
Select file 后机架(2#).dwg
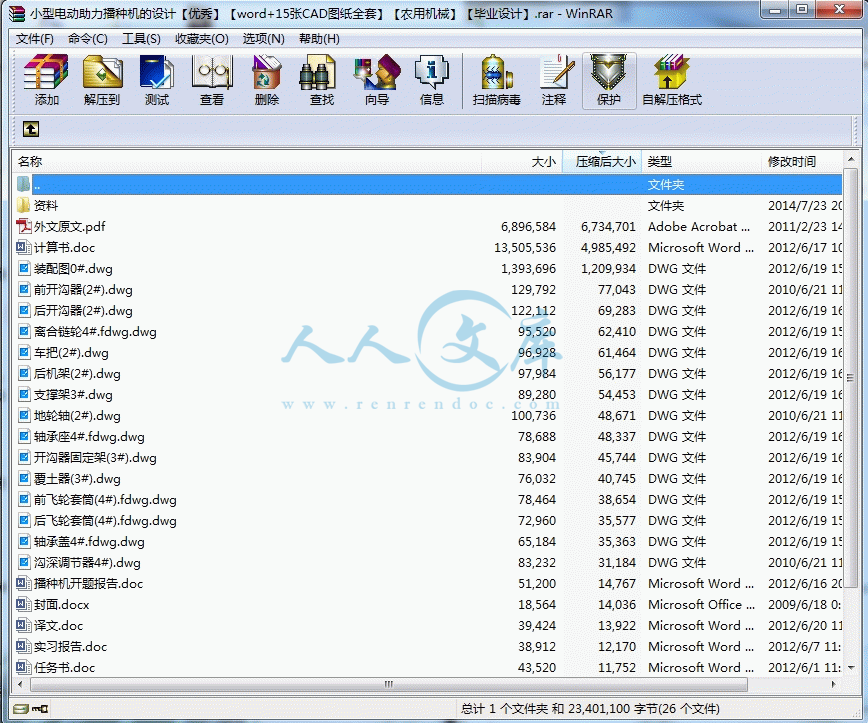[x=77, y=374]
